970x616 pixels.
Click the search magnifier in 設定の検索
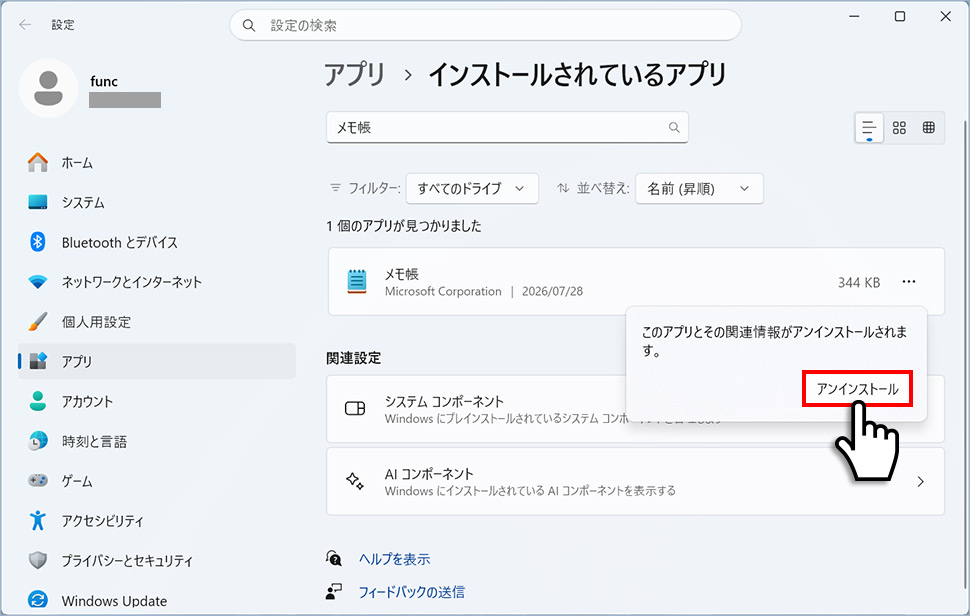[x=249, y=25]
